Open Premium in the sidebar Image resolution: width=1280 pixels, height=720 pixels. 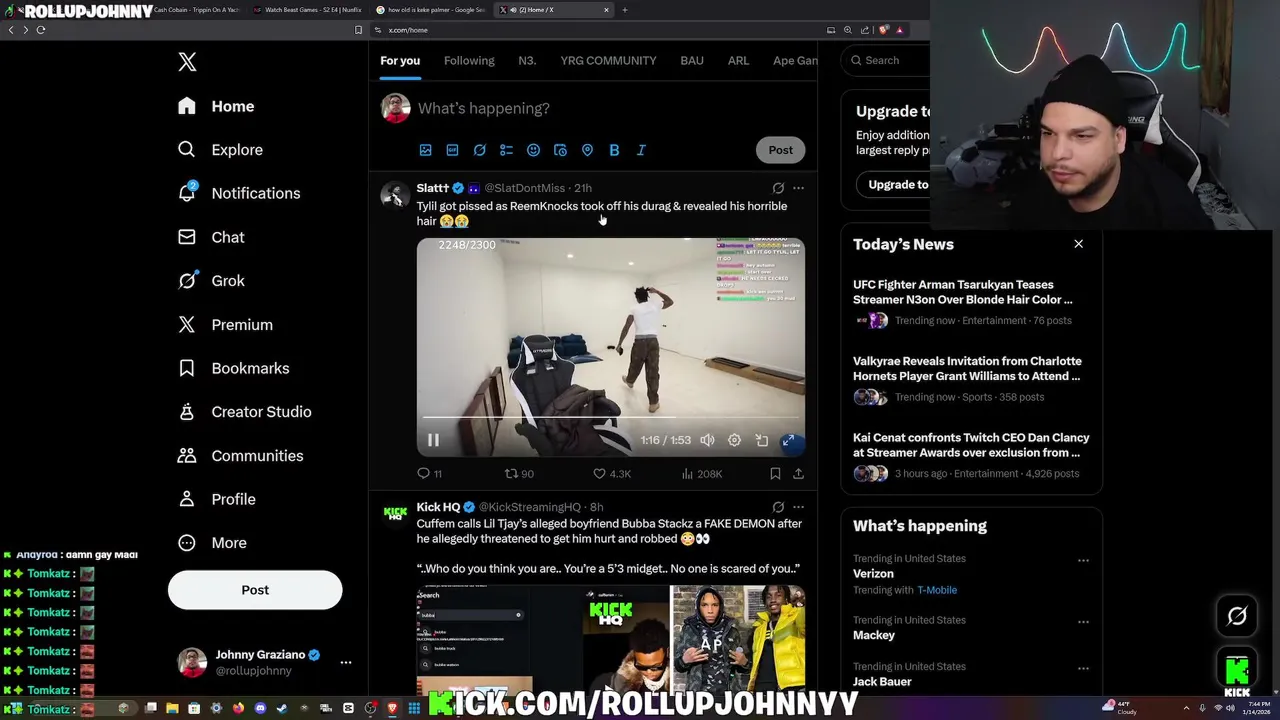pos(225,325)
